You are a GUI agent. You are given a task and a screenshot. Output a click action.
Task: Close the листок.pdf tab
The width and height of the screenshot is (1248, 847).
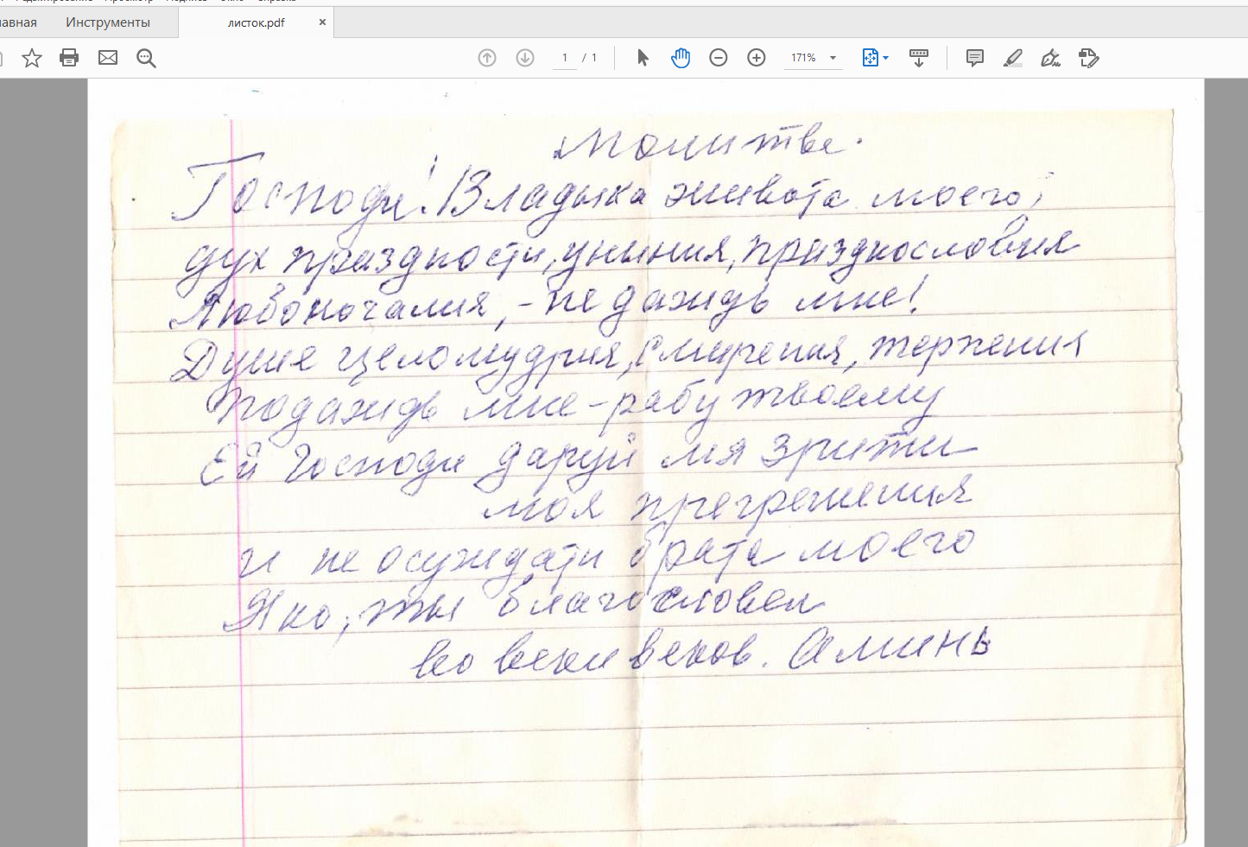322,21
